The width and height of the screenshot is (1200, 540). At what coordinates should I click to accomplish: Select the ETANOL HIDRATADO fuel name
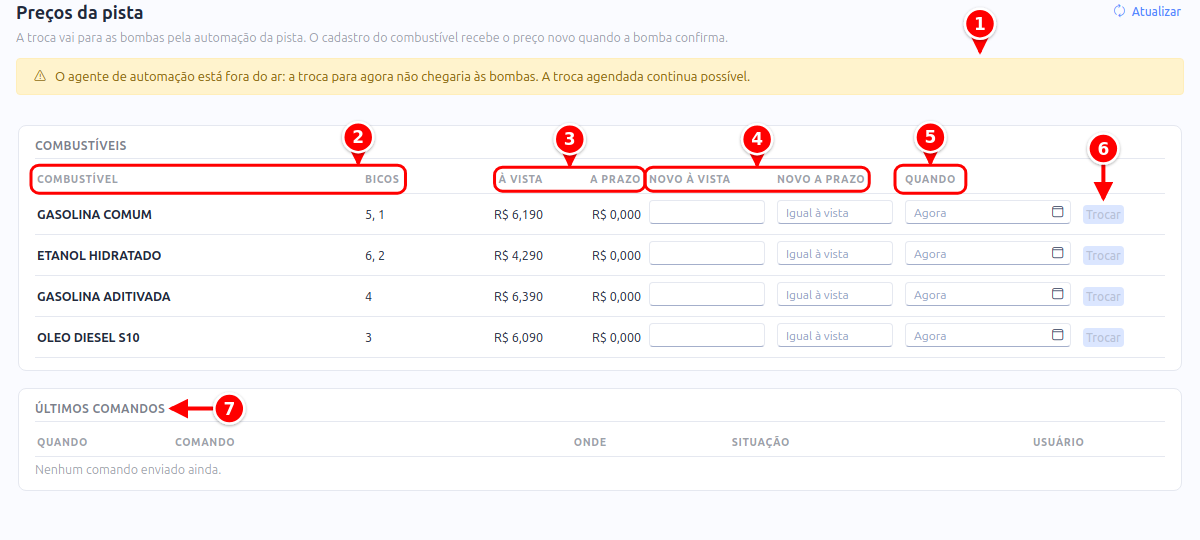click(99, 255)
